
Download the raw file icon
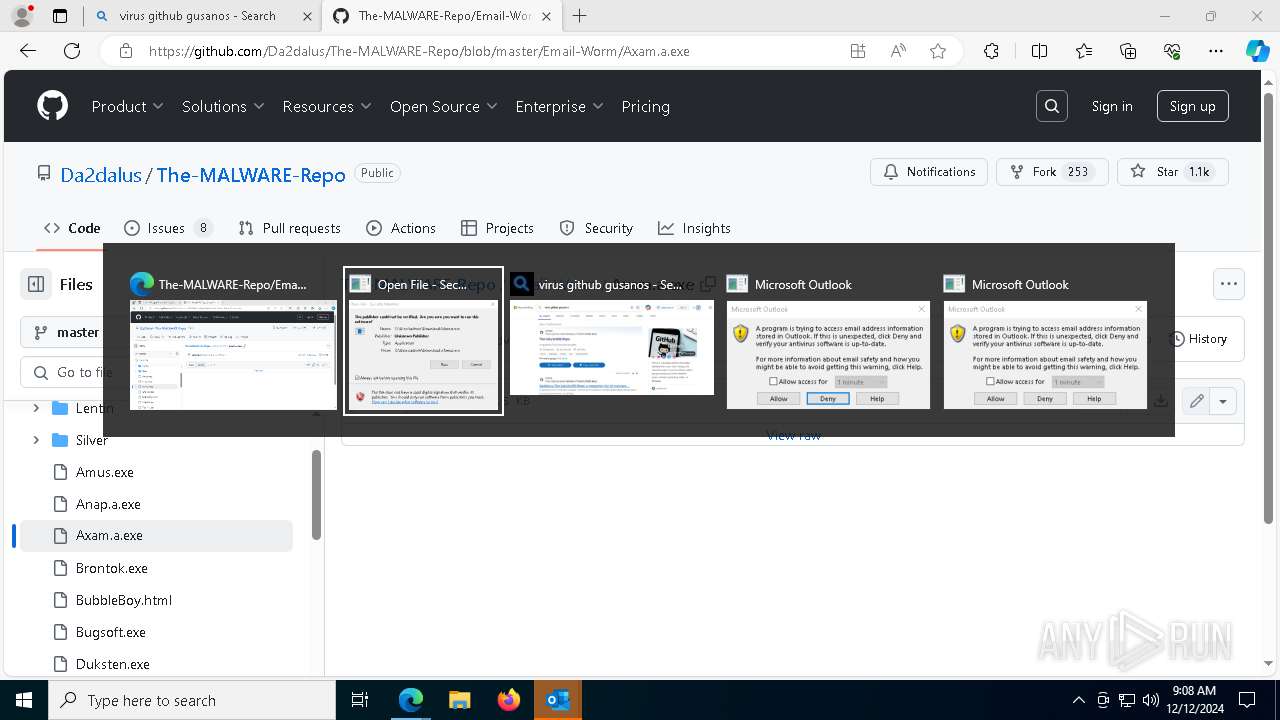[1160, 401]
